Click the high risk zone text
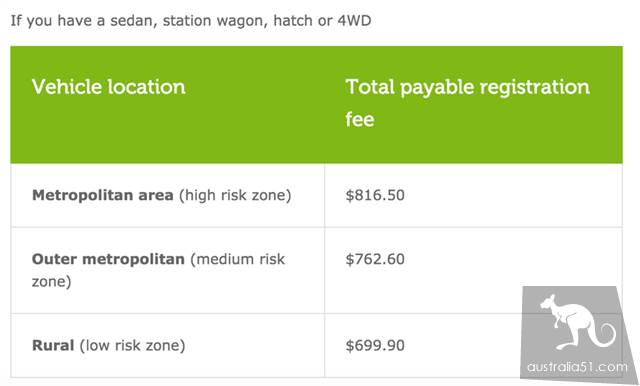Image resolution: width=640 pixels, height=386 pixels. coord(235,195)
